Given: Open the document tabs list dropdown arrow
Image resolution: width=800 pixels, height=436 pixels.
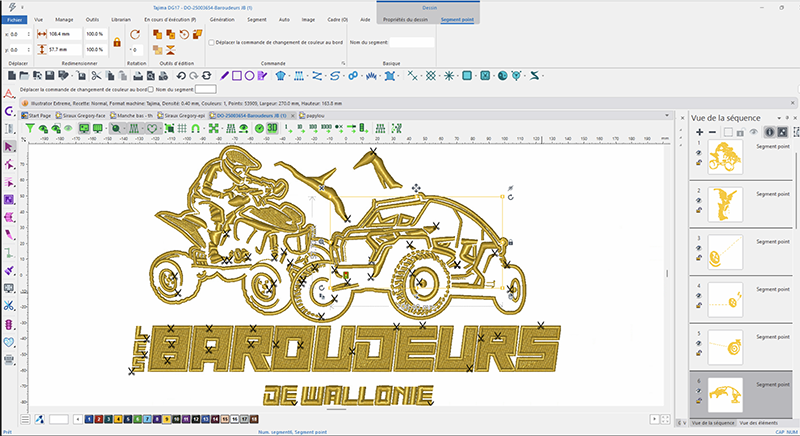Looking at the screenshot, I should [668, 117].
